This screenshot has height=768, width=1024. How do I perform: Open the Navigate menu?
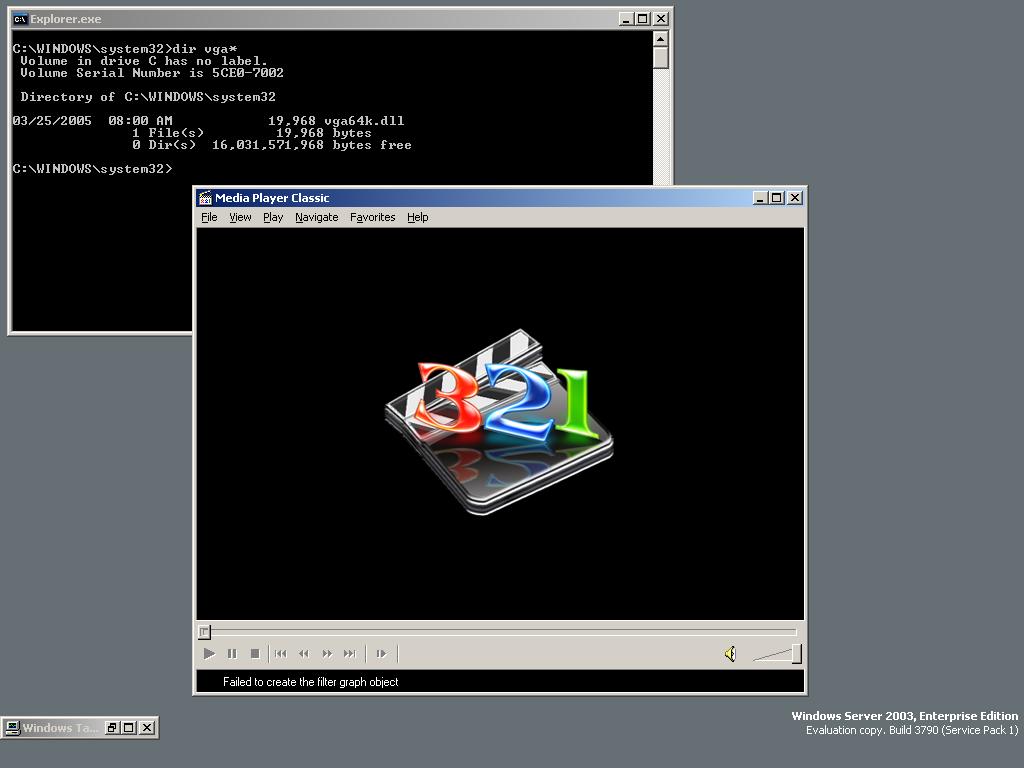pos(317,217)
